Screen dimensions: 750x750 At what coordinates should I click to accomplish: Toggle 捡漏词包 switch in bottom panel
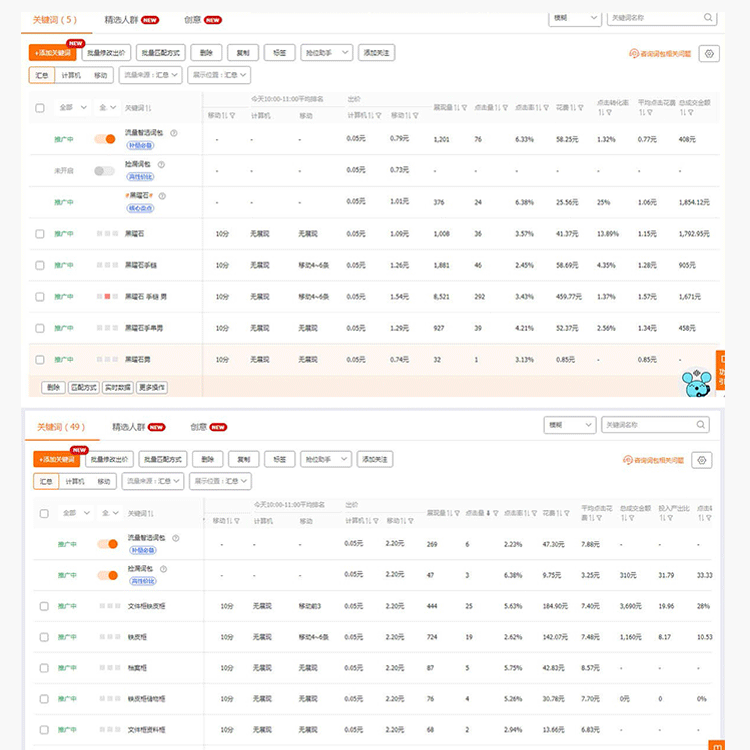click(x=108, y=575)
